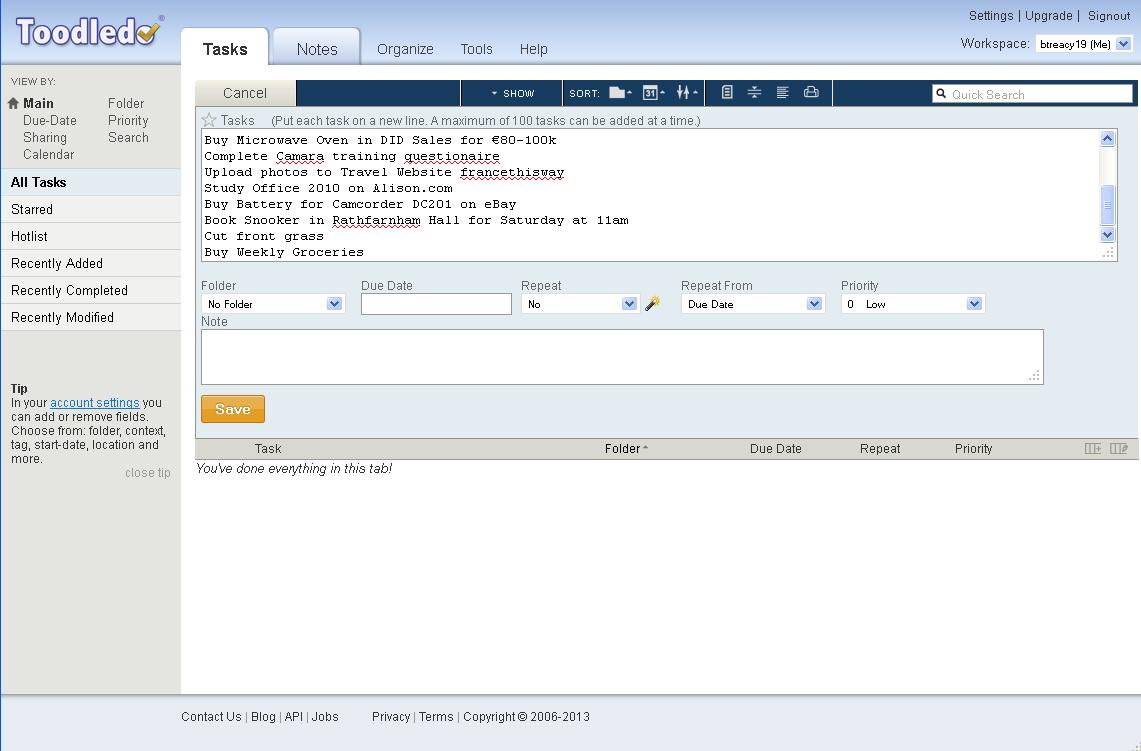Open Recently Modified view
Image resolution: width=1141 pixels, height=751 pixels.
[91, 317]
